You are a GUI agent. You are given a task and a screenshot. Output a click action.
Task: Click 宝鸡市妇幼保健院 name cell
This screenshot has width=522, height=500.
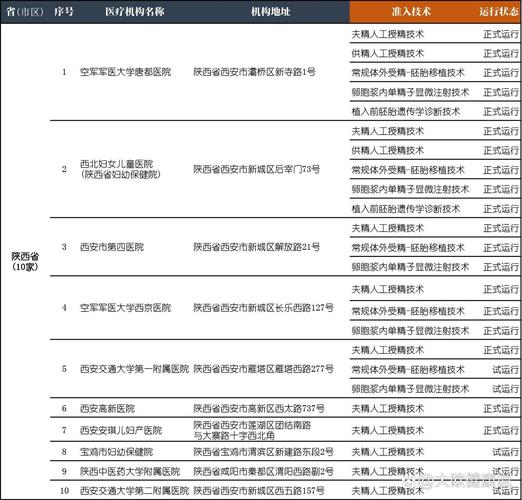click(x=116, y=452)
